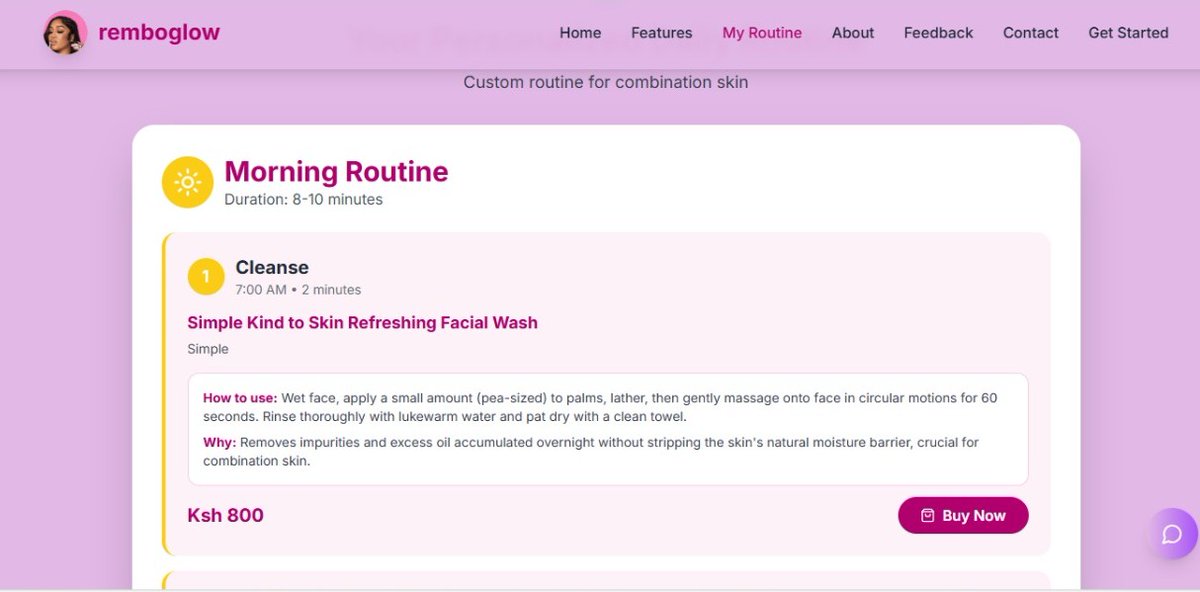Viewport: 1200px width, 592px height.
Task: Go to the Home page
Action: click(580, 33)
